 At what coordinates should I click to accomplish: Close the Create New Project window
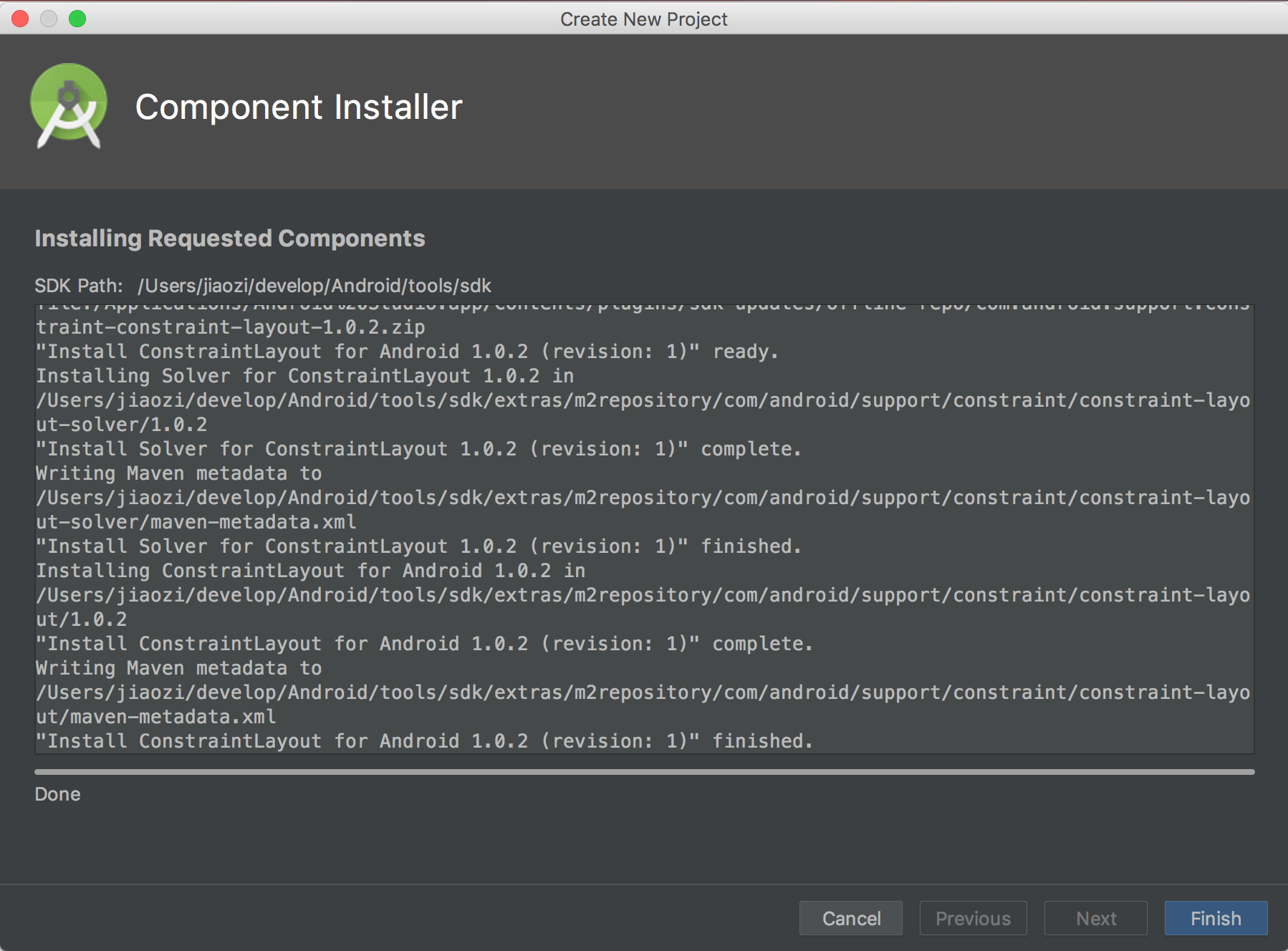tap(20, 19)
